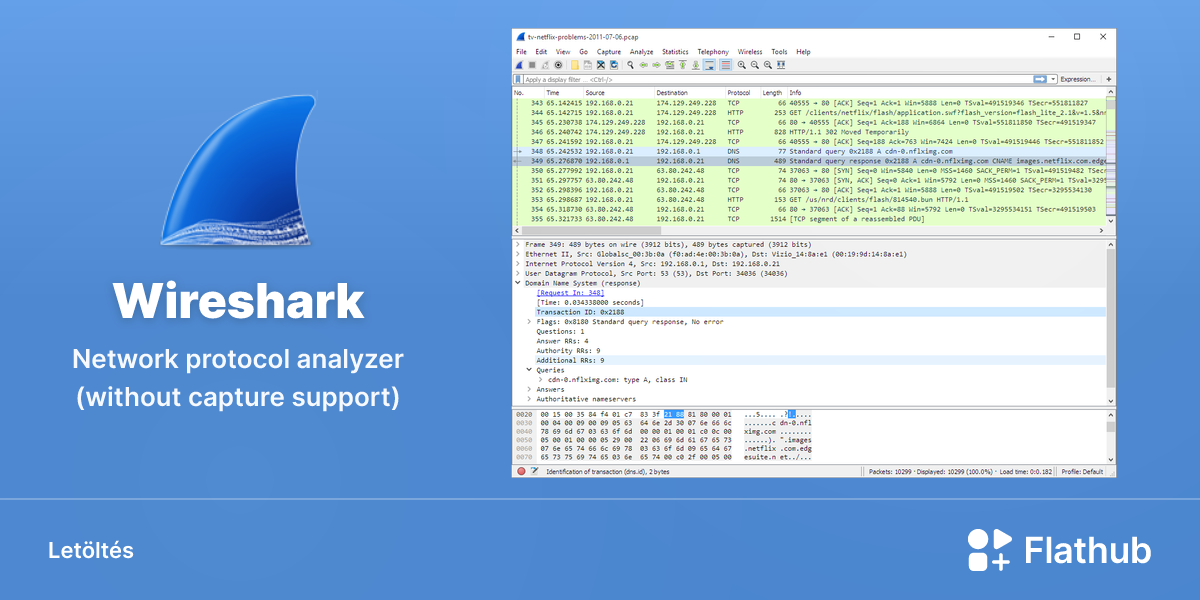Click the capture file properties icon in status bar
1200x600 pixels.
(x=534, y=471)
